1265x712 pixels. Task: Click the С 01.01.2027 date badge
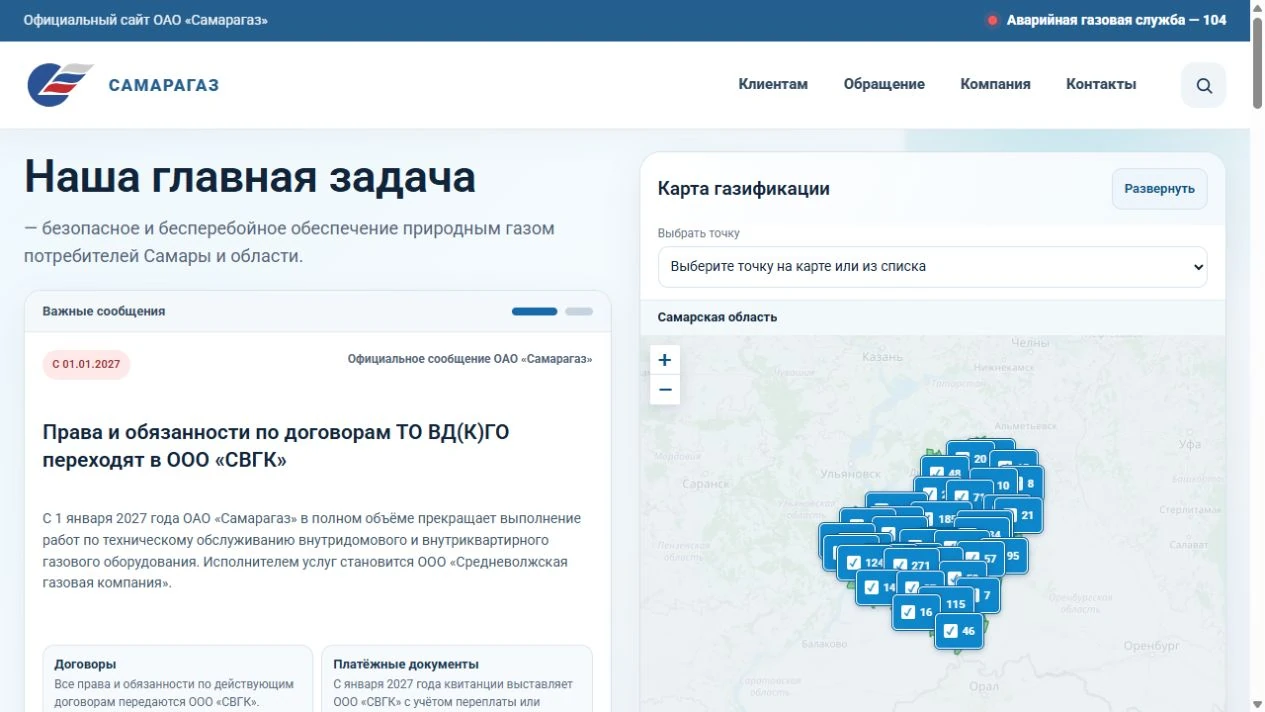click(86, 364)
